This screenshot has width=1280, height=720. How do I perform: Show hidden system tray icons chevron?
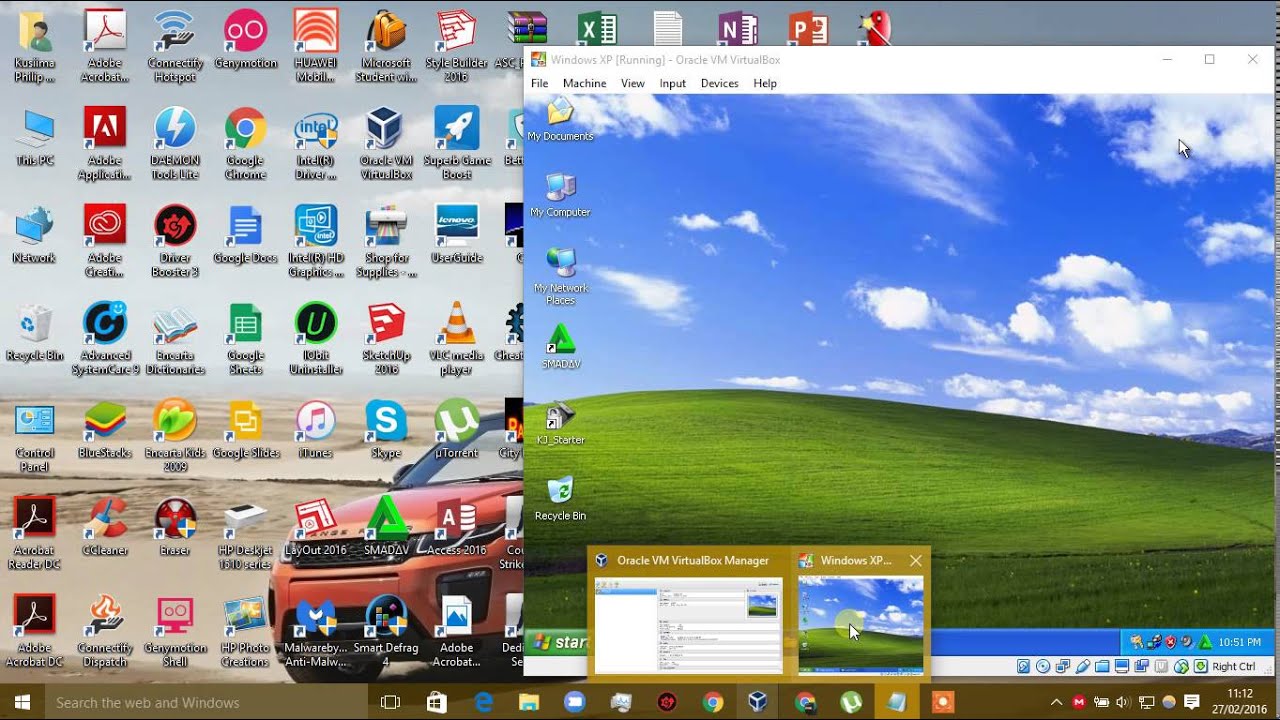click(1056, 702)
